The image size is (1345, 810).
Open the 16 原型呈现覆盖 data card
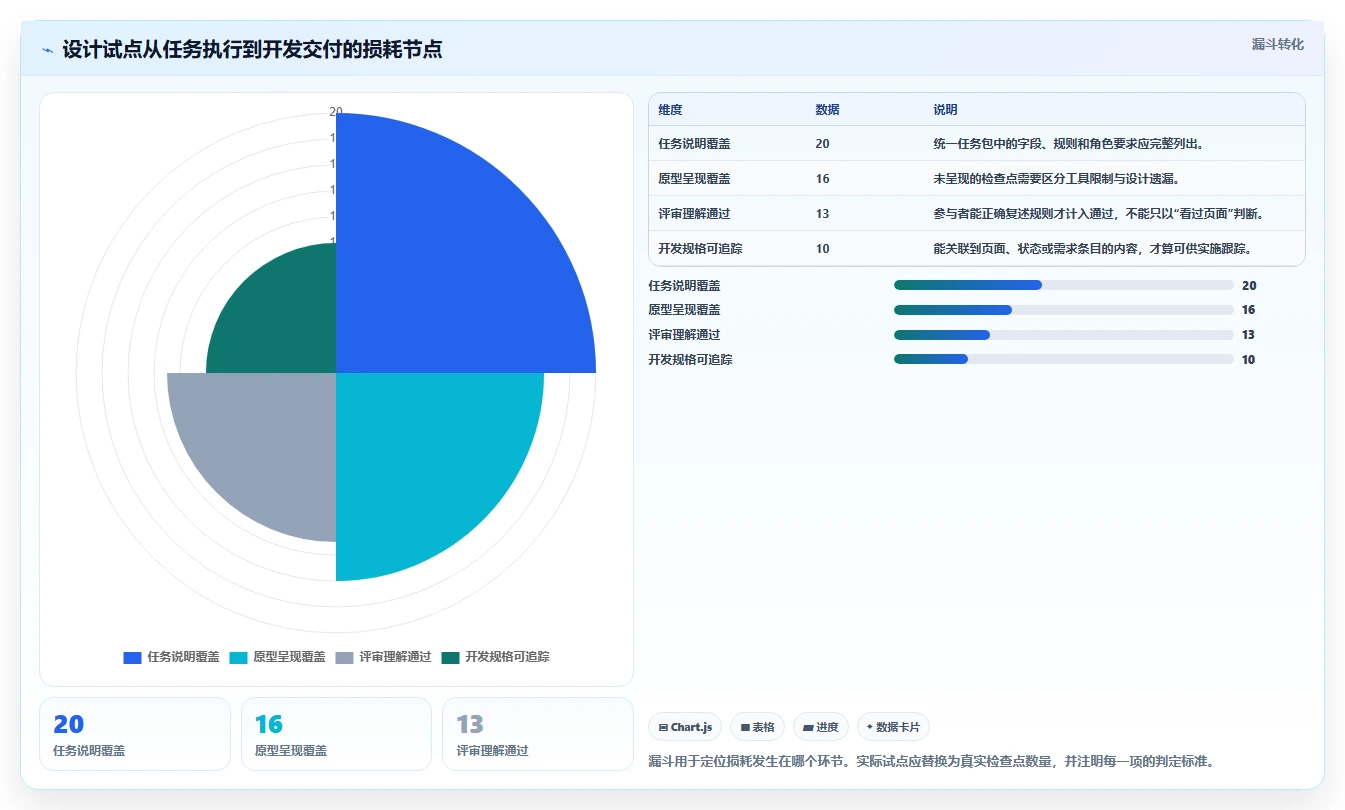click(x=336, y=734)
